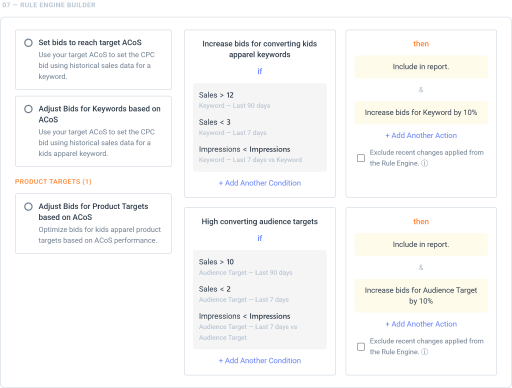Image resolution: width=512 pixels, height=388 pixels.
Task: Edit the 'Sales > 12' condition
Action: click(x=216, y=95)
